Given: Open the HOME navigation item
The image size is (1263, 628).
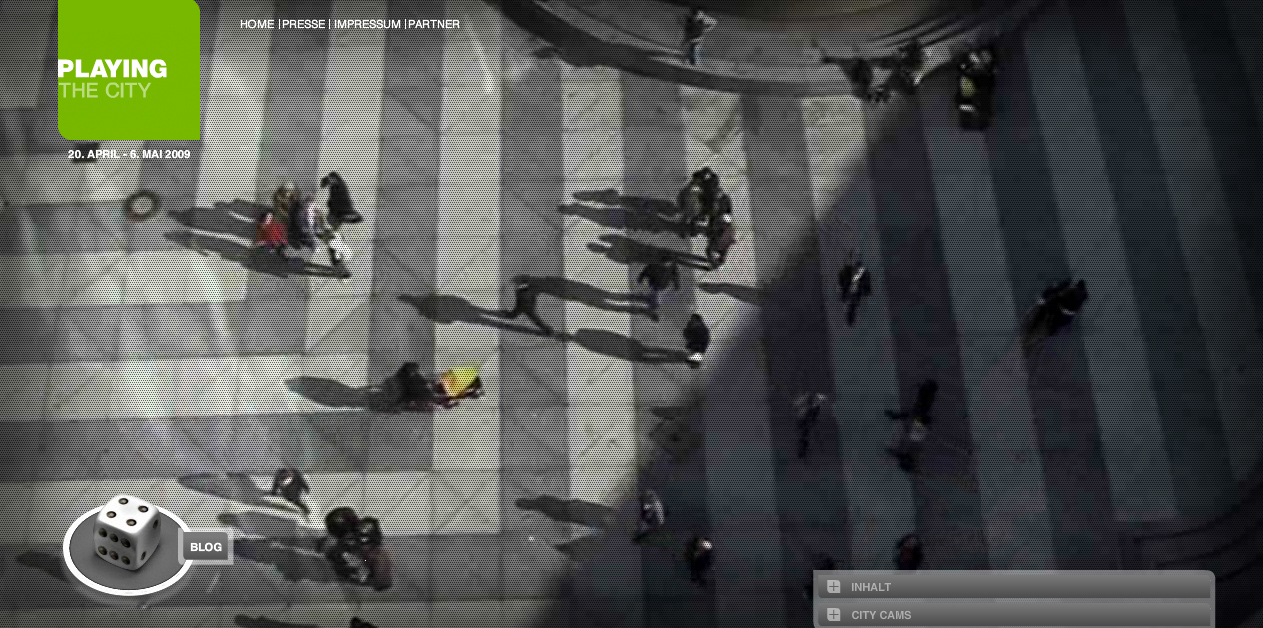Looking at the screenshot, I should click(x=257, y=24).
